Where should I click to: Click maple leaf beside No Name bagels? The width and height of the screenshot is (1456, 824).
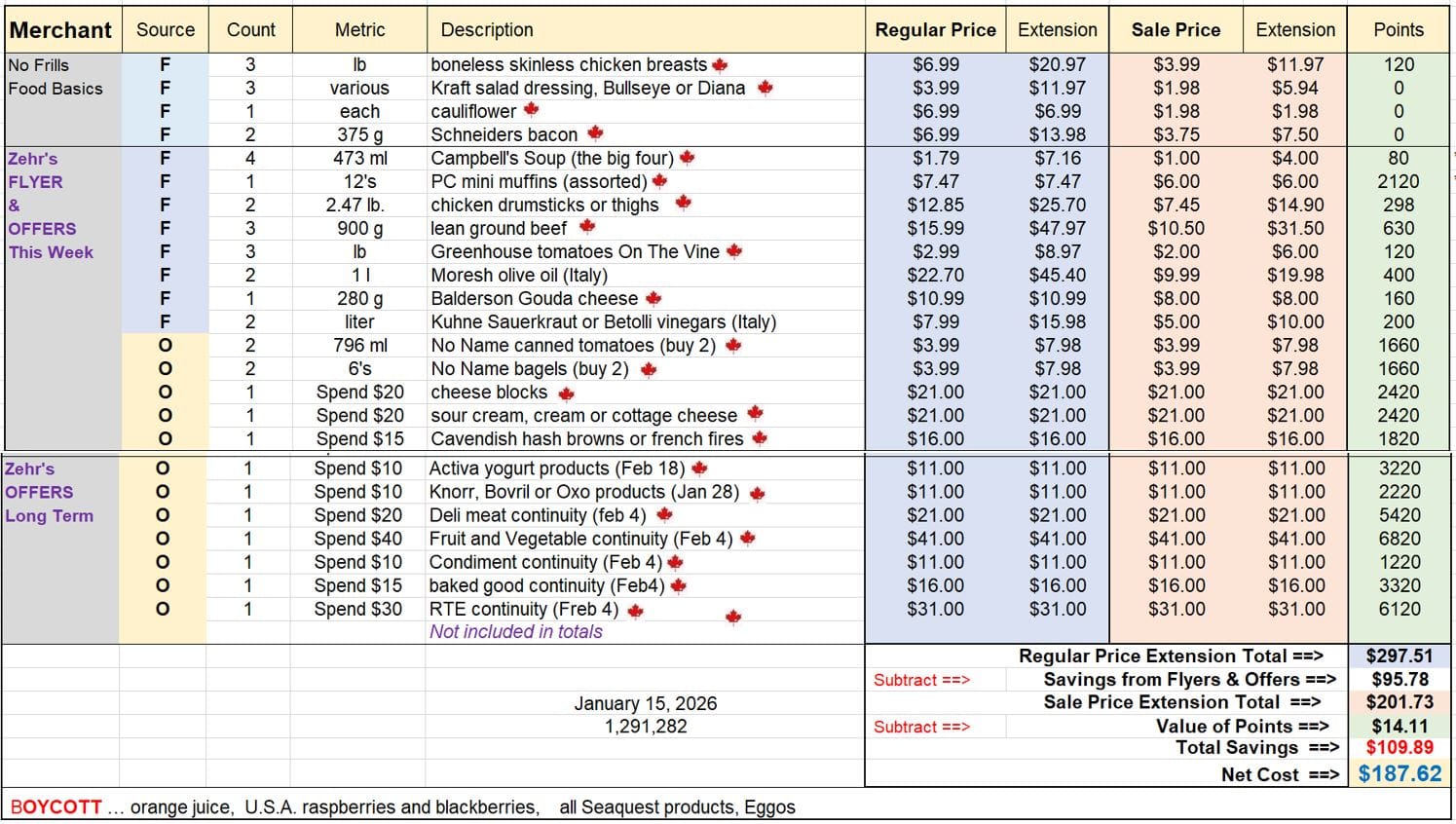pos(649,369)
